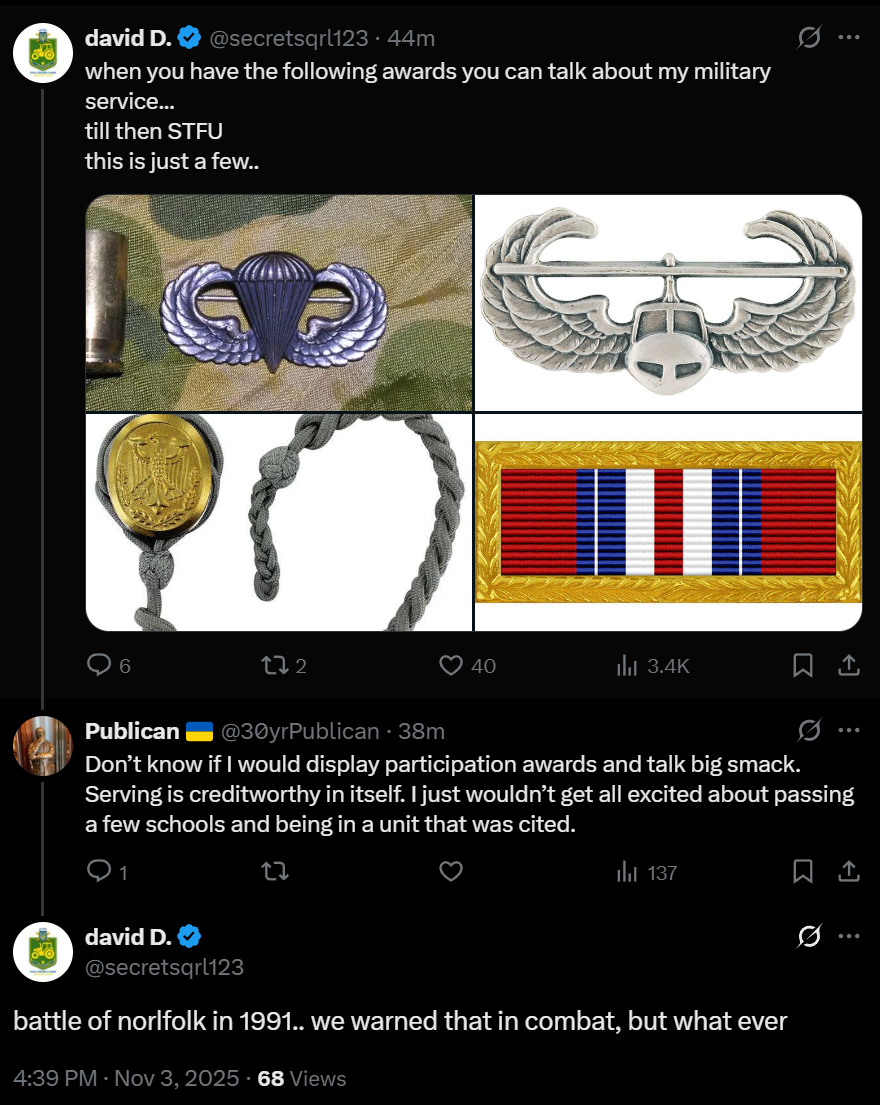Image resolution: width=880 pixels, height=1105 pixels.
Task: Click Publican's profile avatar
Action: tap(43, 746)
